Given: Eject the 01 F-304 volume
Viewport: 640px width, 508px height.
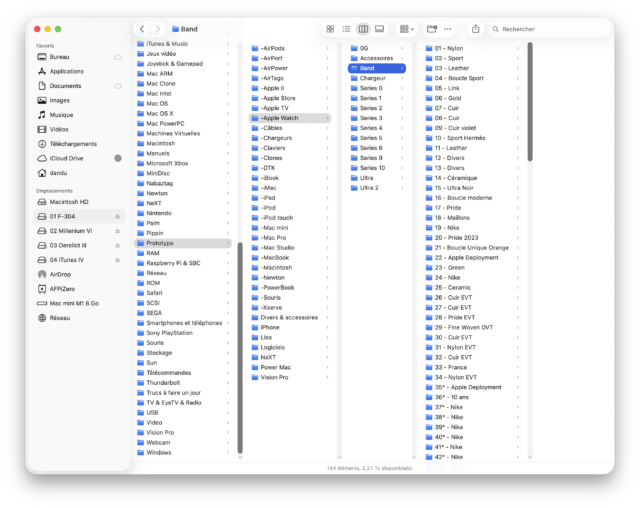Looking at the screenshot, I should 117,216.
